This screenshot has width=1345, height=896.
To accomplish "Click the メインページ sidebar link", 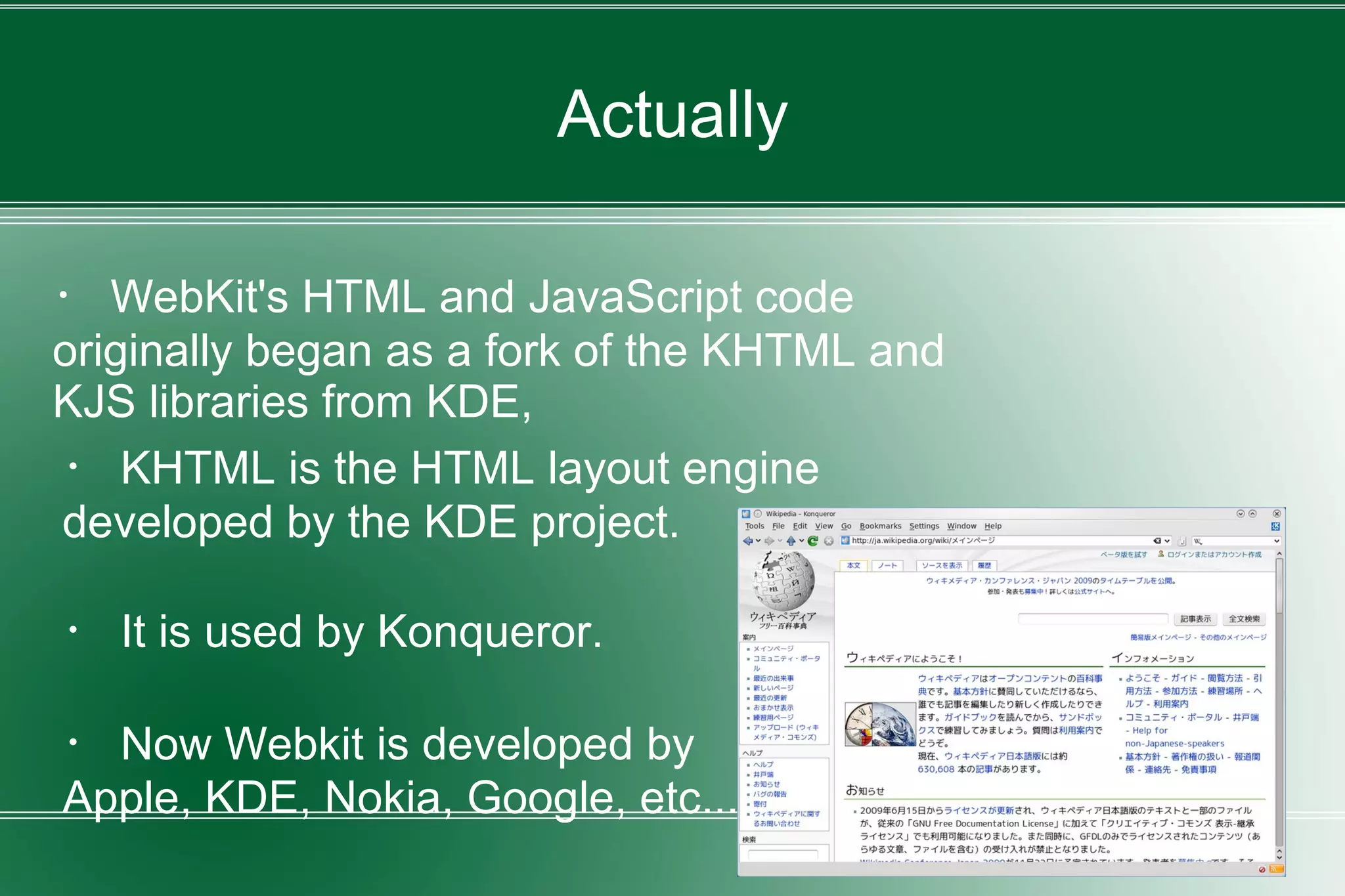I will coord(773,649).
